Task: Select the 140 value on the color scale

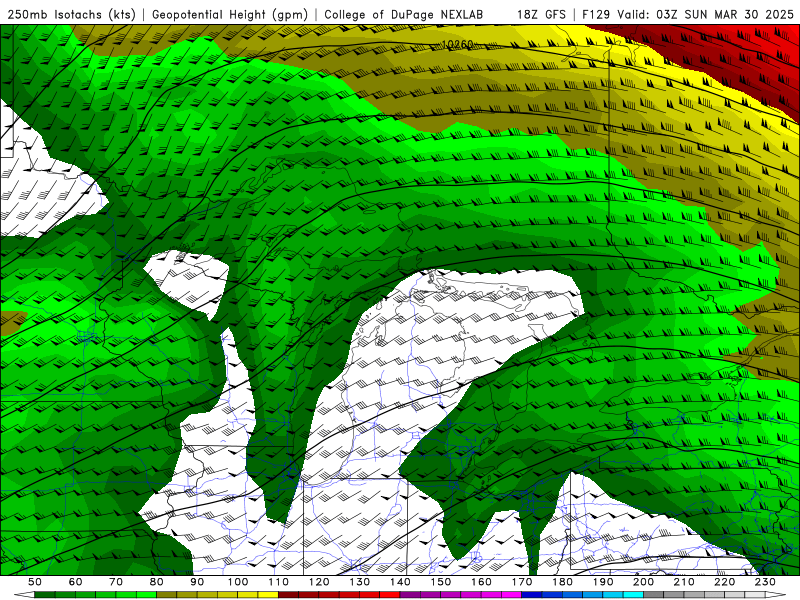Action: pyautogui.click(x=400, y=582)
